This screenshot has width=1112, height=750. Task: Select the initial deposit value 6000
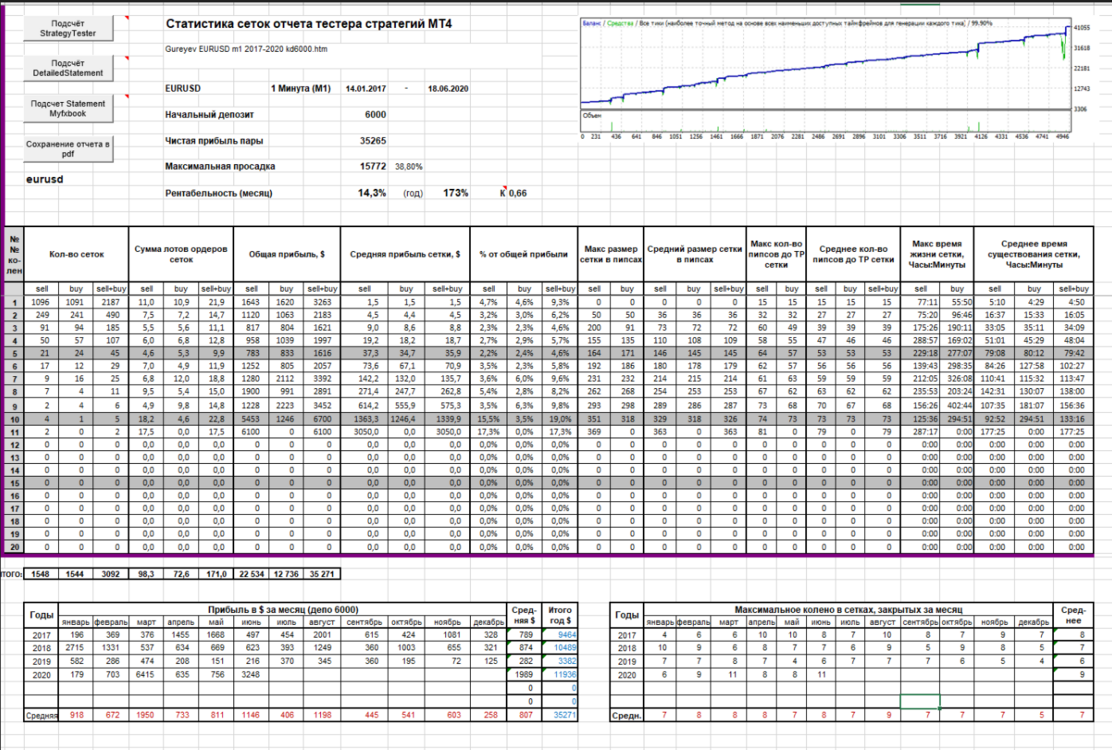coord(375,114)
